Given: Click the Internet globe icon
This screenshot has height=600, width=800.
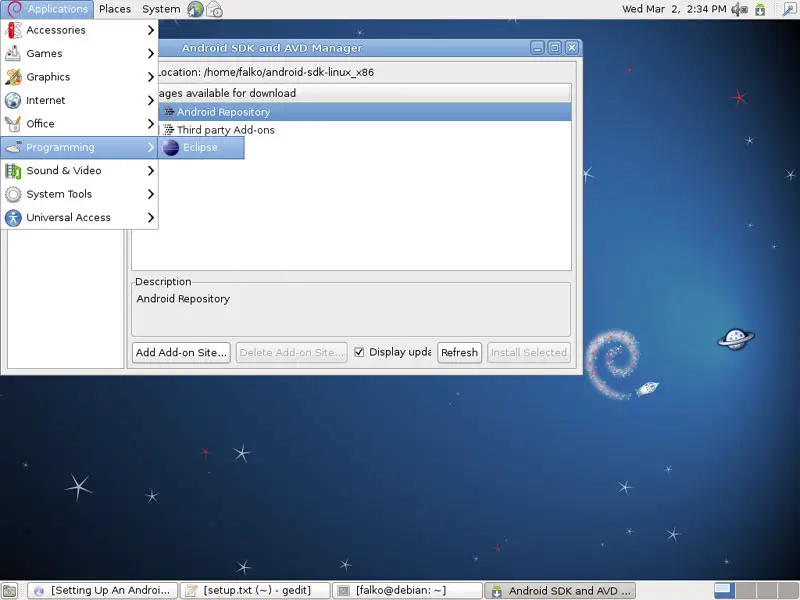Looking at the screenshot, I should point(13,101).
